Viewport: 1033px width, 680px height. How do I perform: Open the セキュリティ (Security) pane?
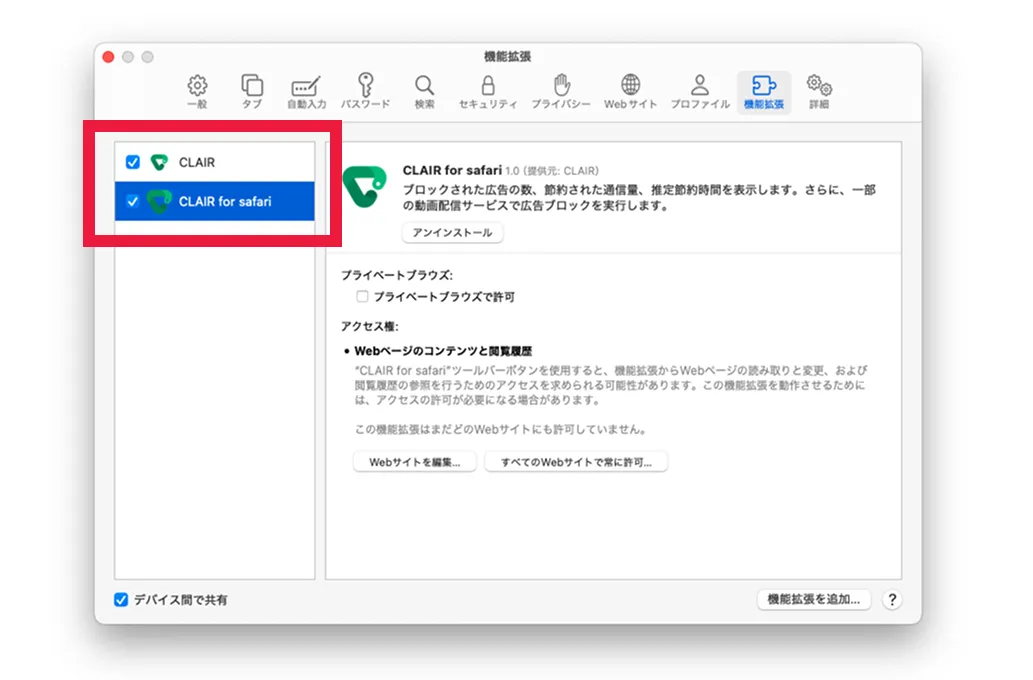[x=488, y=92]
